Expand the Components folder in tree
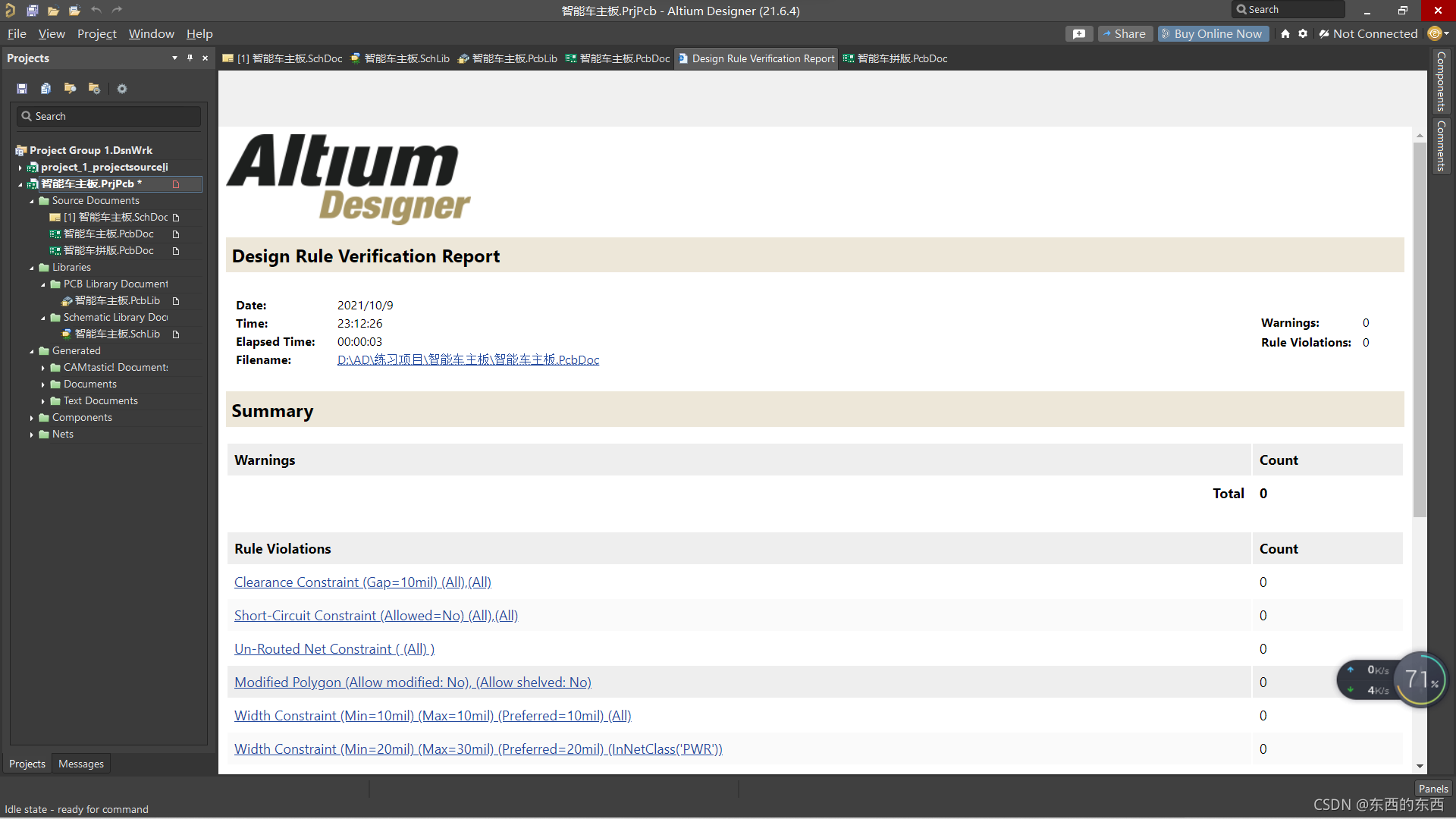This screenshot has width=1456, height=819. click(x=32, y=418)
